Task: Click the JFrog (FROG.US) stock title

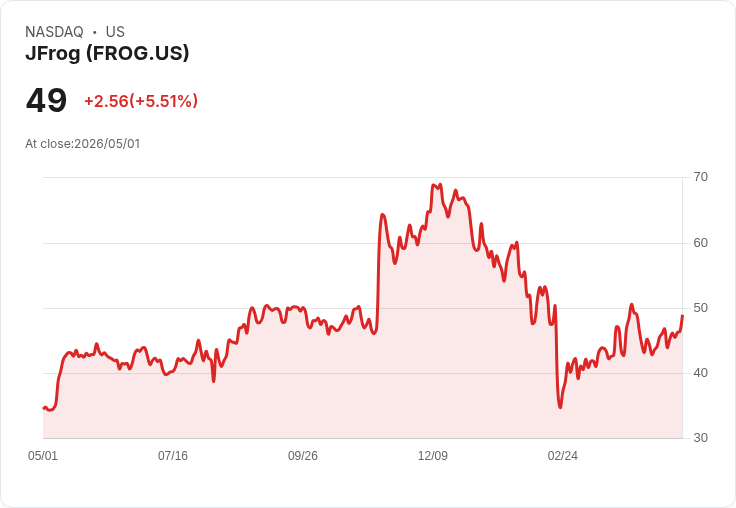Action: (x=107, y=54)
